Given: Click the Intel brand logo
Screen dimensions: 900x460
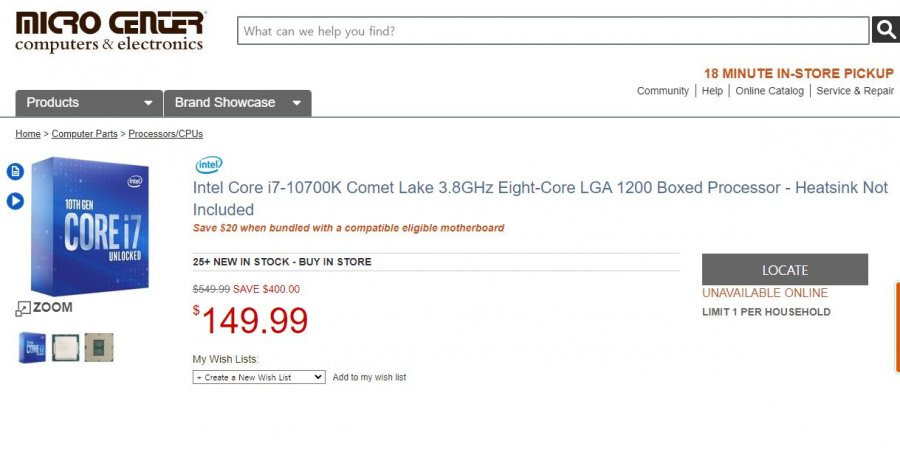Looking at the screenshot, I should coord(209,165).
